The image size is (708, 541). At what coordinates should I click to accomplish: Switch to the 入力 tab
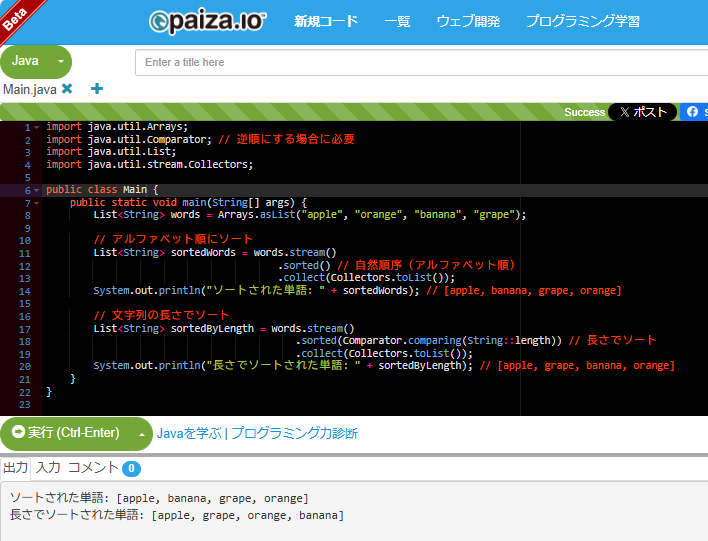pos(48,468)
